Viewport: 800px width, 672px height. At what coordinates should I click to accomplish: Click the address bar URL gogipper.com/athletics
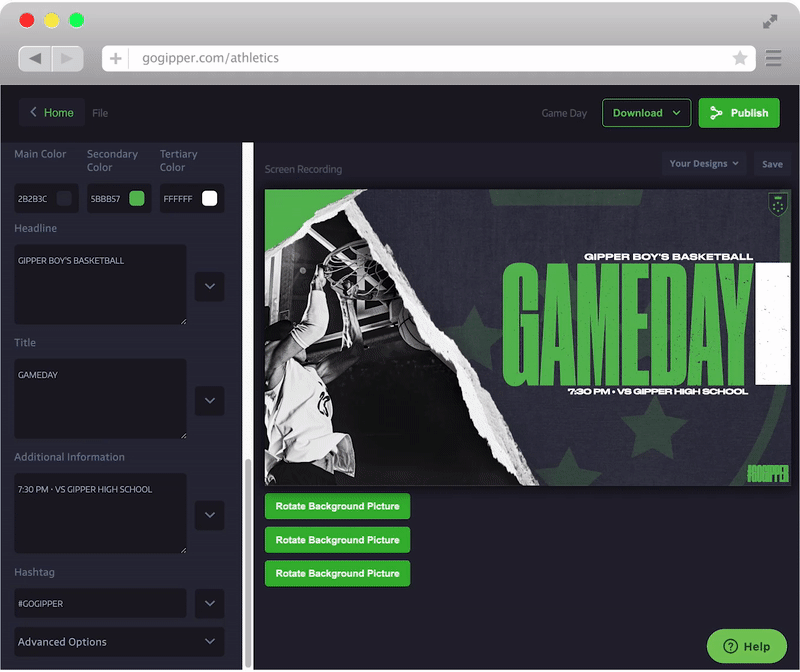tap(210, 58)
